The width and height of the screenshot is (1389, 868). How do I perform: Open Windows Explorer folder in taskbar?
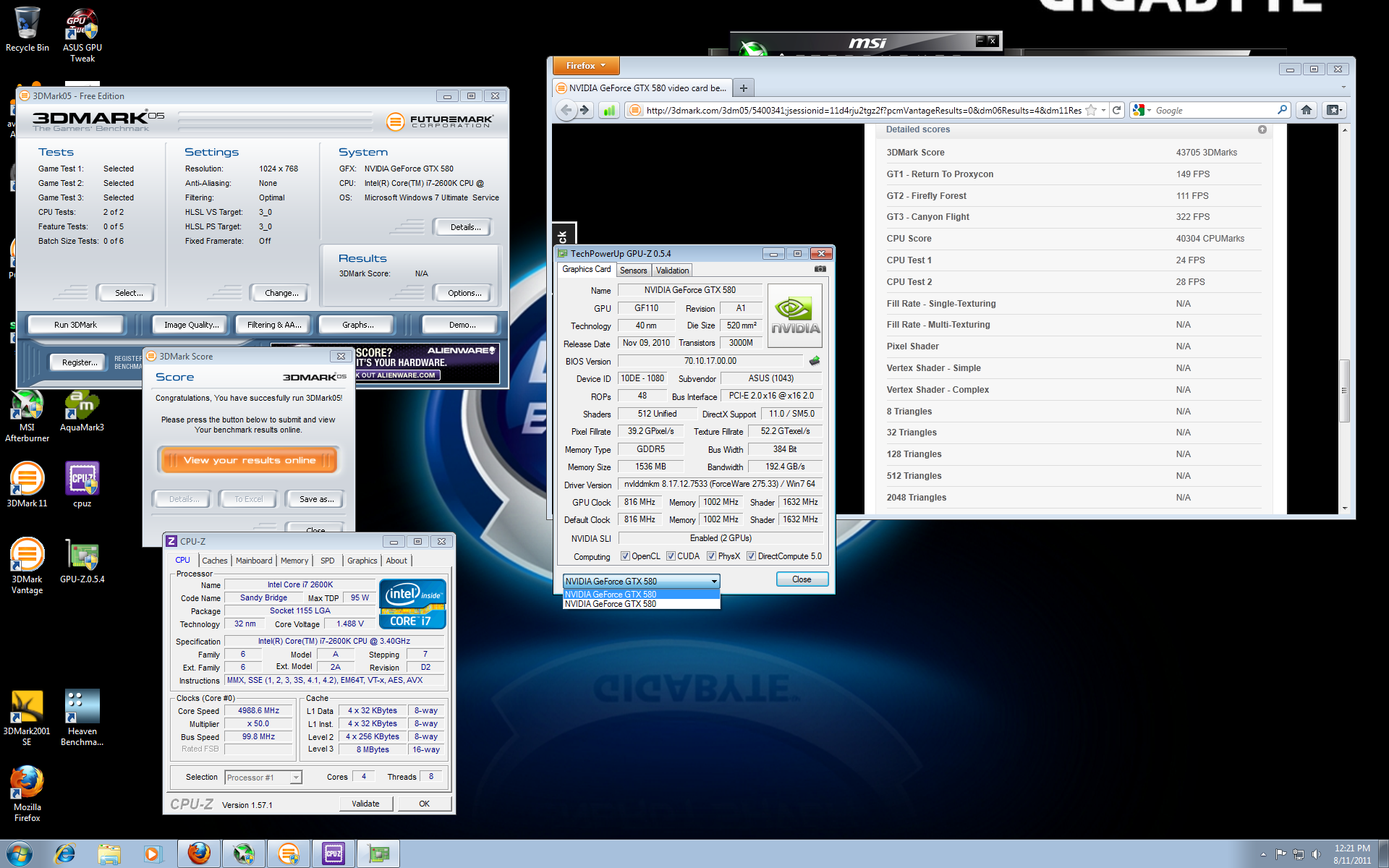(109, 854)
